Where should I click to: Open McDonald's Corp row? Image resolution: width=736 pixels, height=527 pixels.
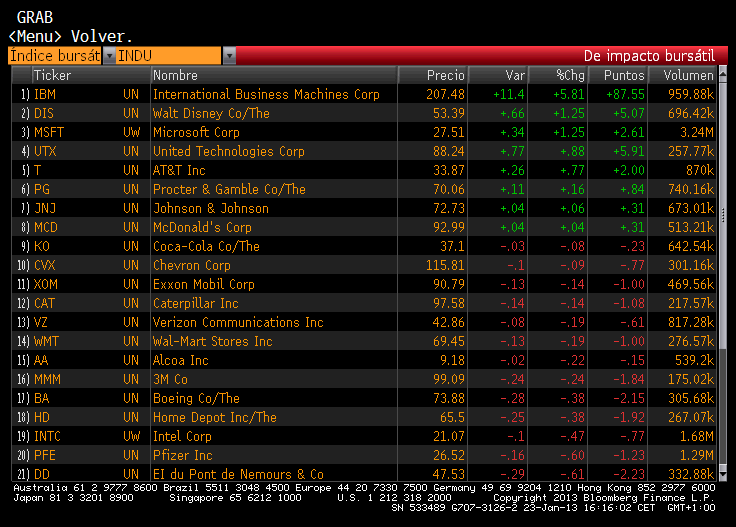click(x=364, y=227)
